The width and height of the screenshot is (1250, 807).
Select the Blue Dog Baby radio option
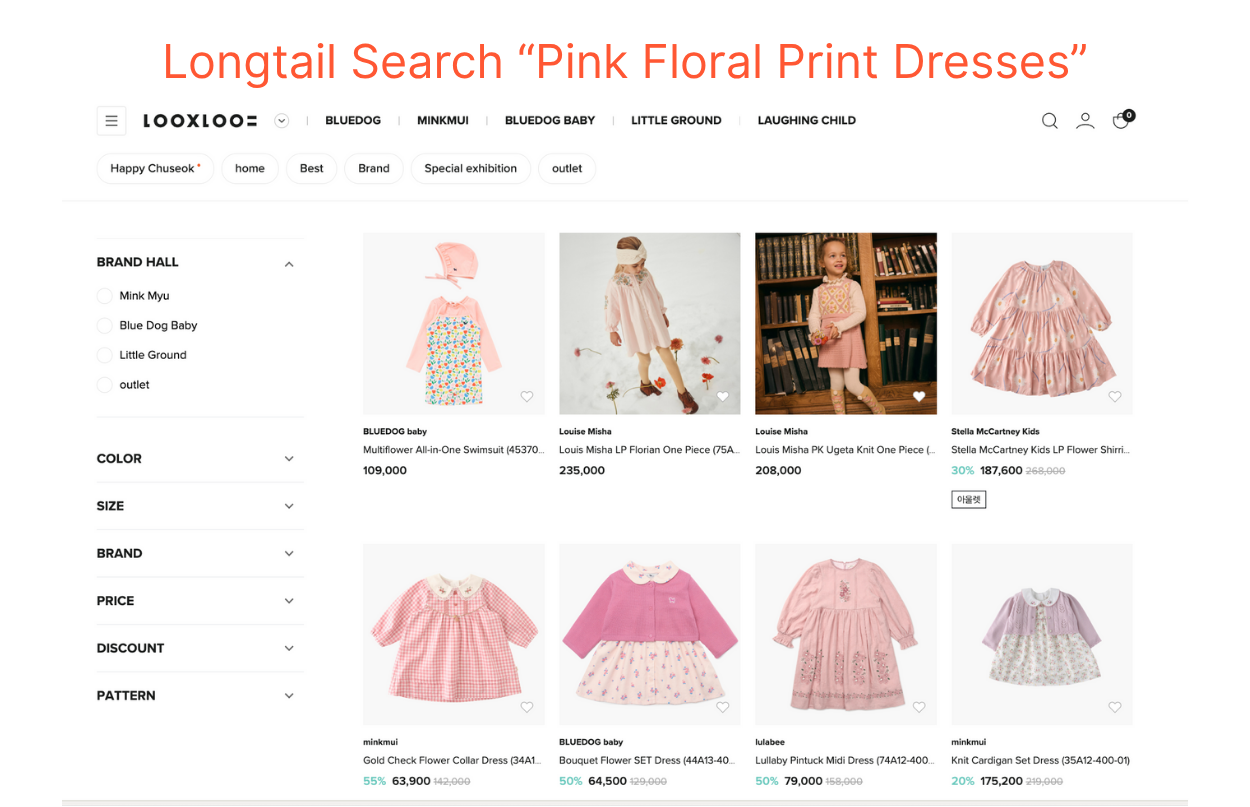point(104,325)
